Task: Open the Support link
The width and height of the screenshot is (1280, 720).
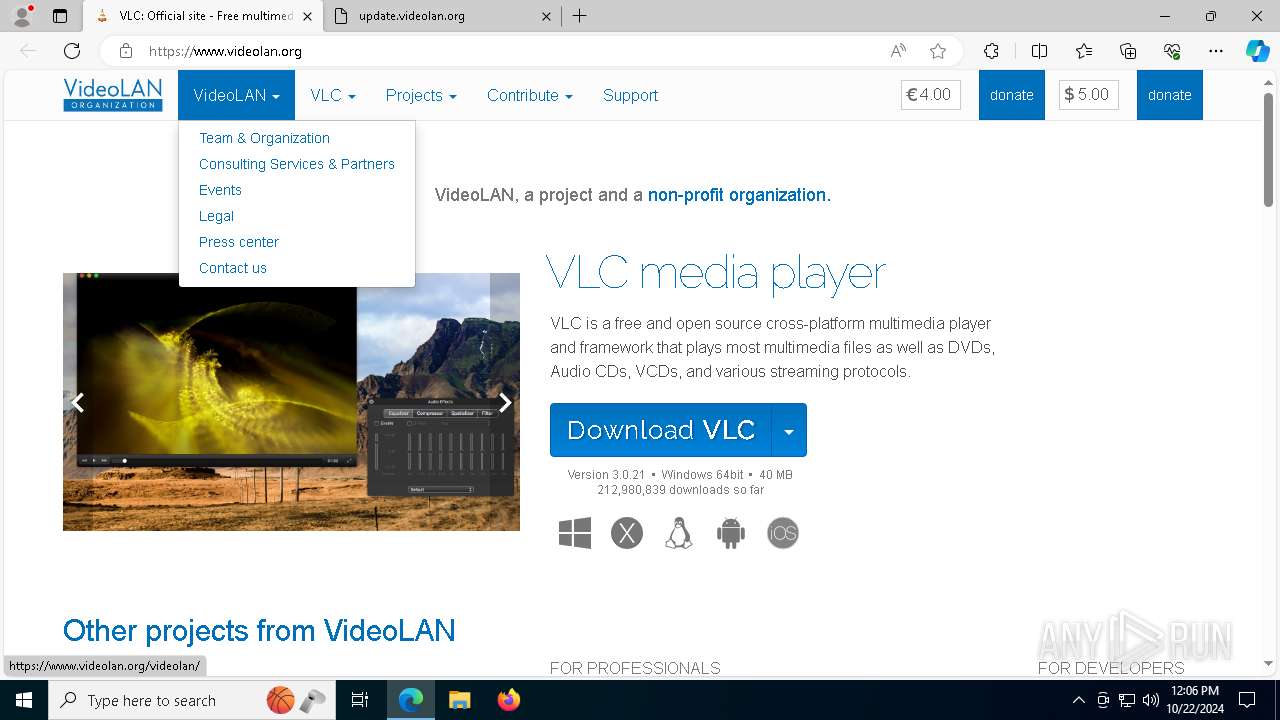Action: click(x=630, y=95)
